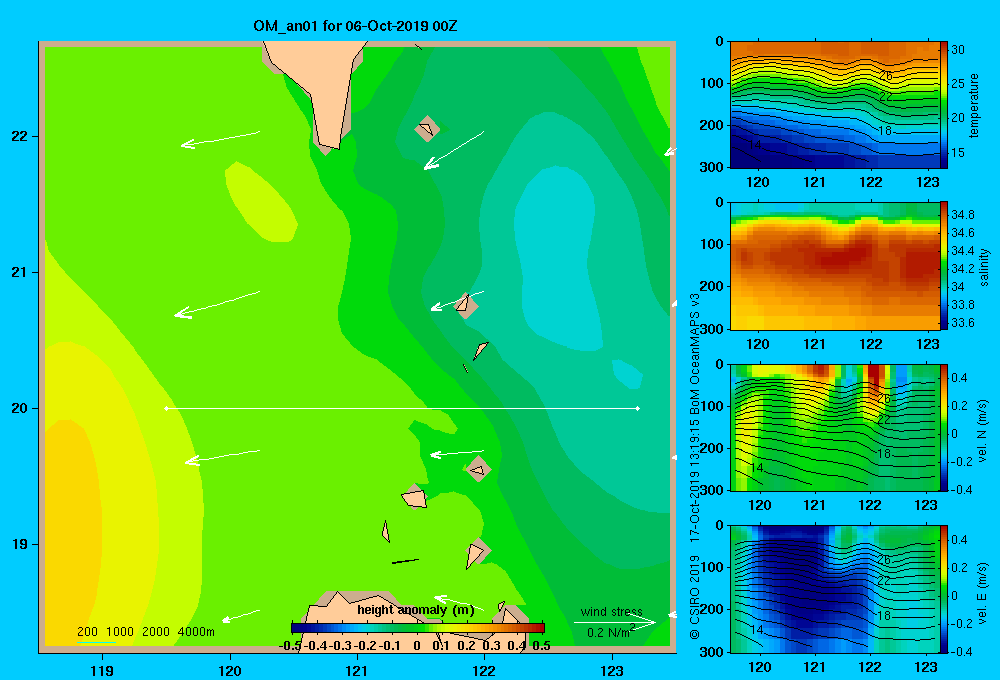This screenshot has height=680, width=1000.
Task: Click the -0.5 tick on height anomaly bar
Action: pyautogui.click(x=290, y=646)
